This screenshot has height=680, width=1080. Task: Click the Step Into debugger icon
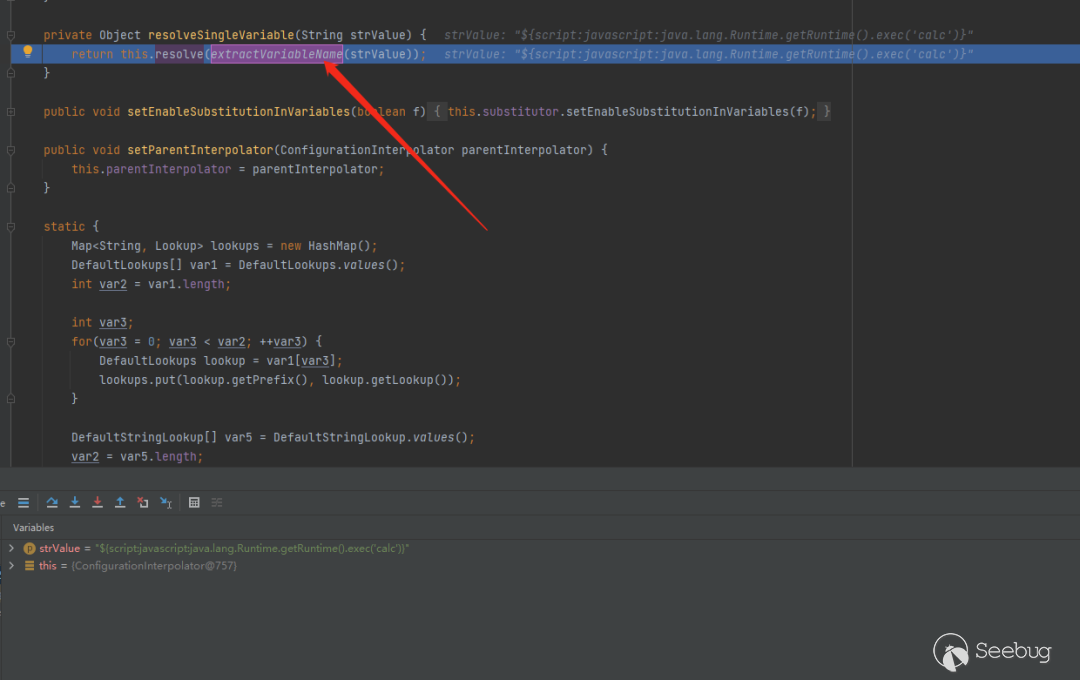(75, 503)
